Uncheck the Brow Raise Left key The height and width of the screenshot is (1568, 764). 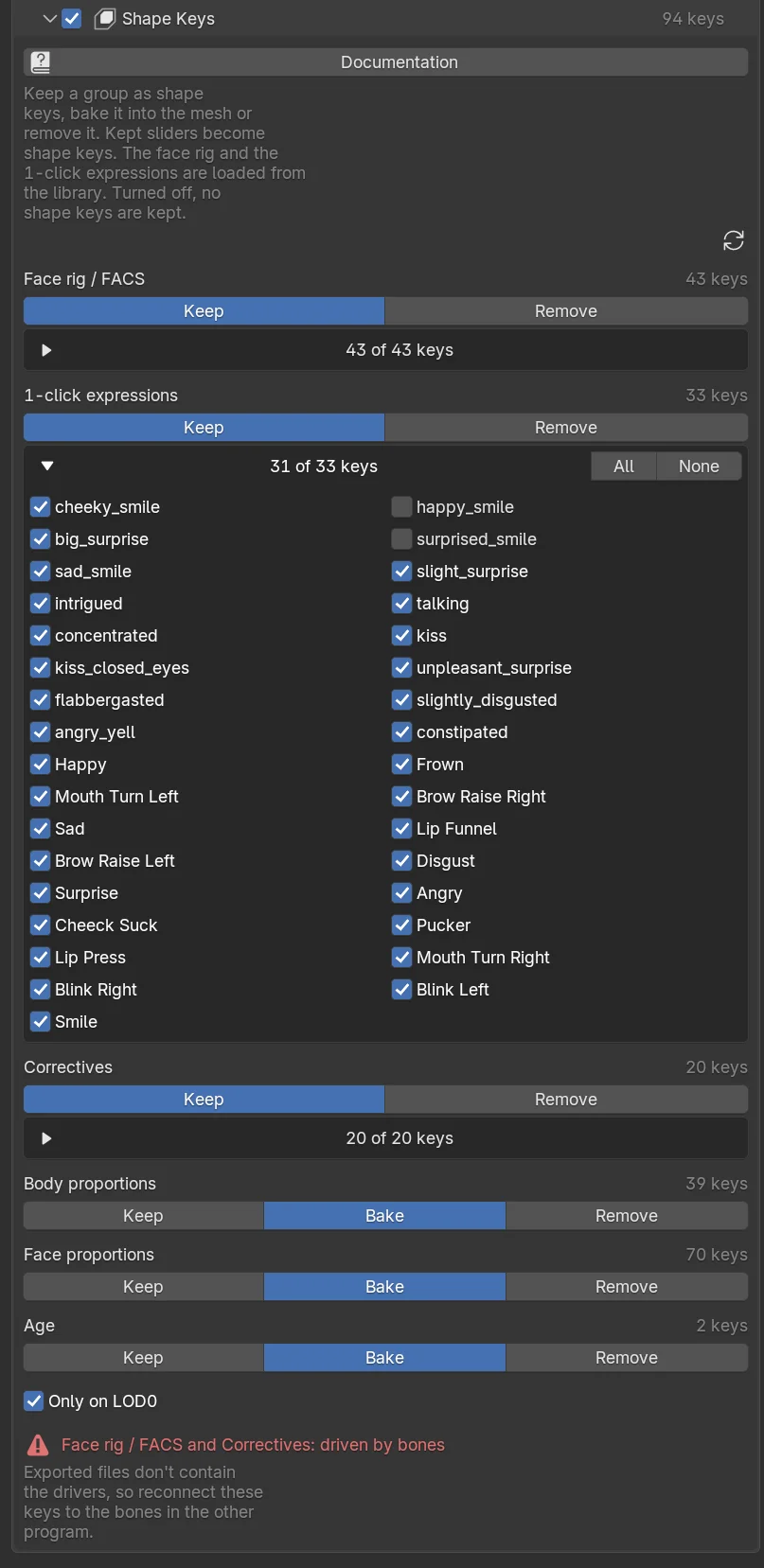(40, 861)
